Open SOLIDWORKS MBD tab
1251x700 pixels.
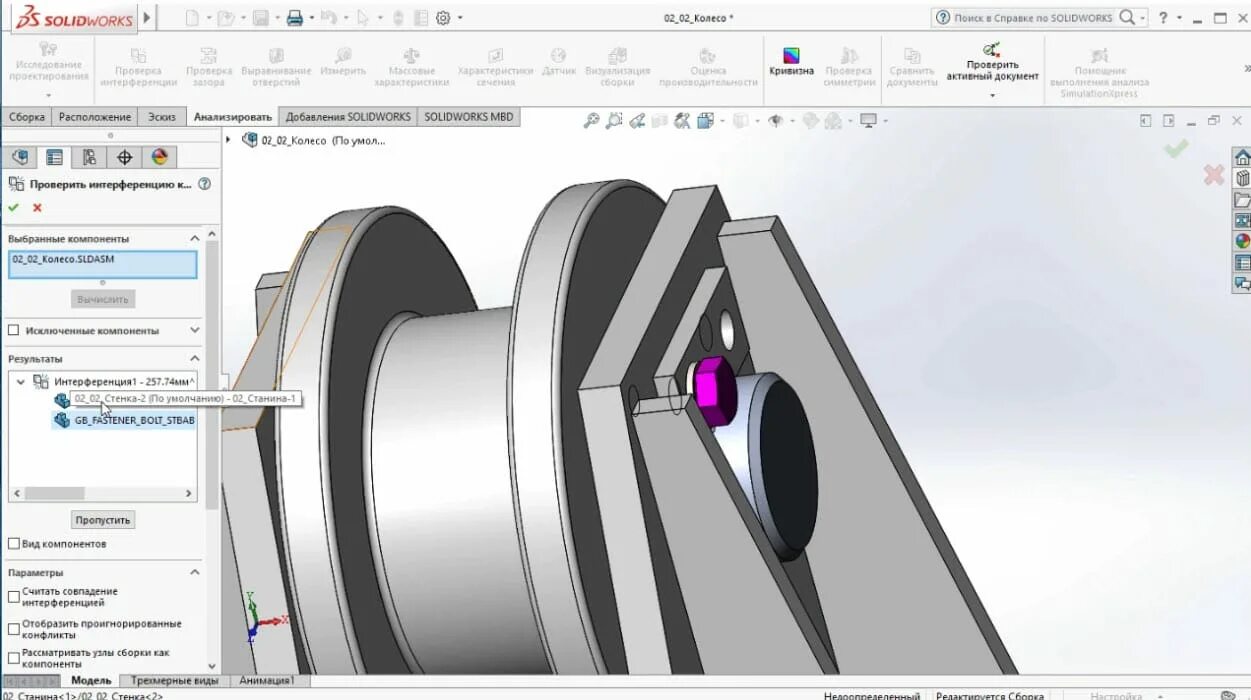468,117
